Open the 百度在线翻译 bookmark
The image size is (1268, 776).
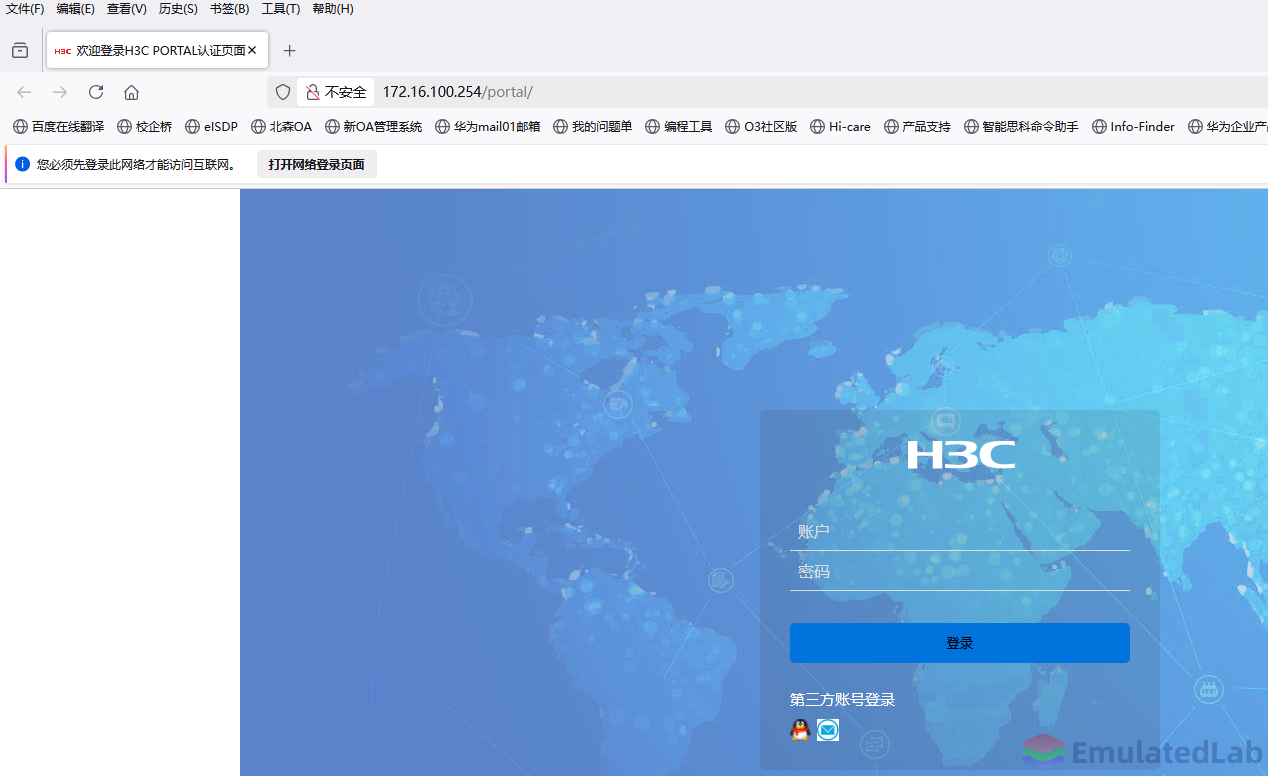[58, 127]
